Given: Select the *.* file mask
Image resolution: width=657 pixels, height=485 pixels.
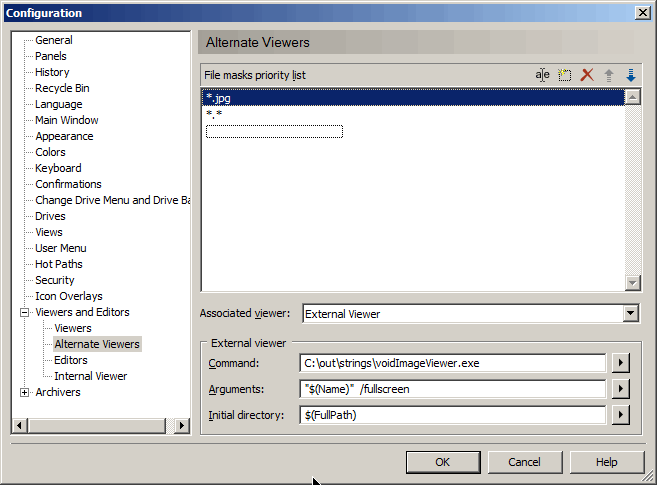Looking at the screenshot, I should tap(214, 115).
